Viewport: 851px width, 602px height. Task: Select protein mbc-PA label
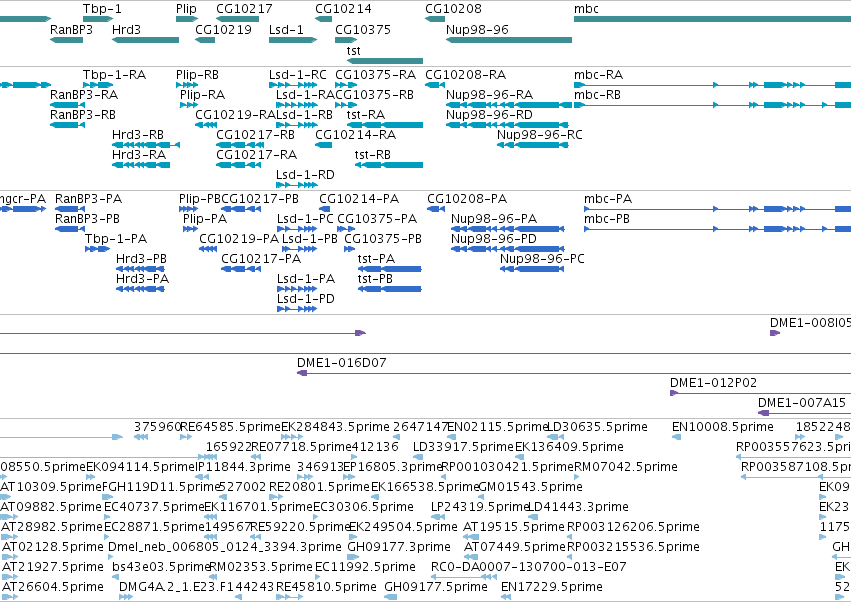tap(608, 199)
